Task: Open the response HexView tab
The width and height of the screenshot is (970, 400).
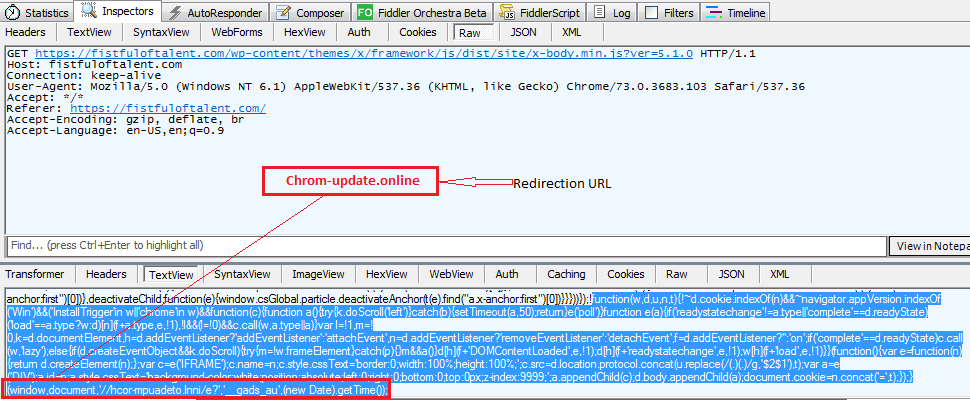Action: [386, 274]
